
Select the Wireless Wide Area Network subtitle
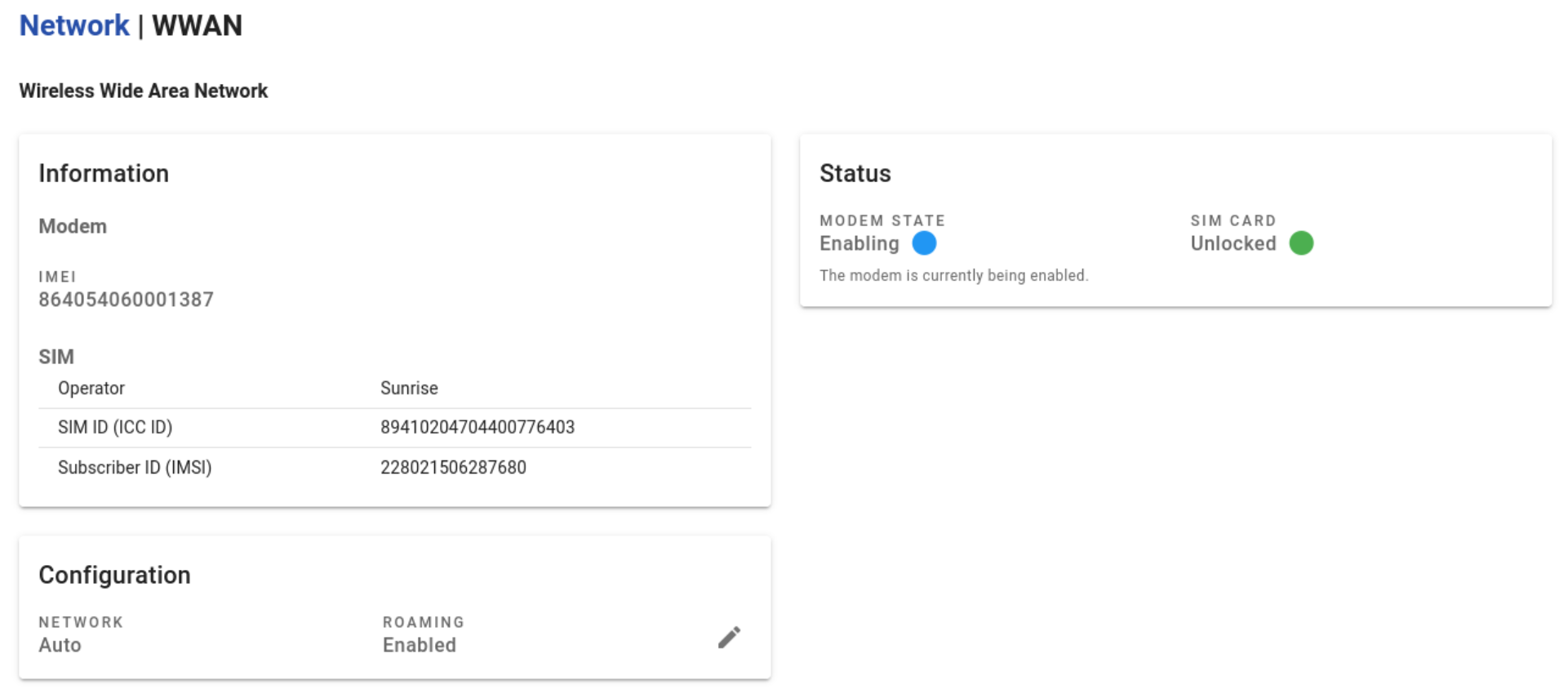[143, 91]
